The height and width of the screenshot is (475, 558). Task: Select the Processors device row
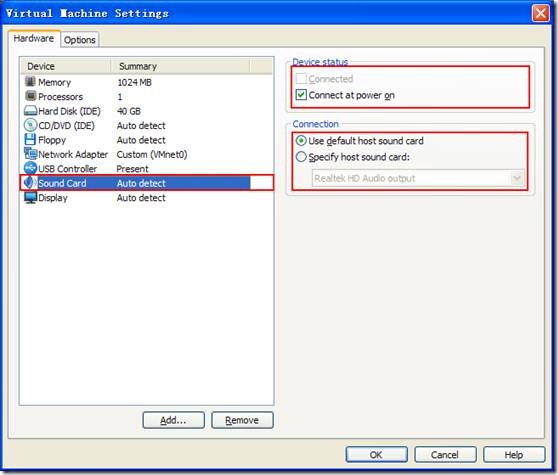point(147,96)
